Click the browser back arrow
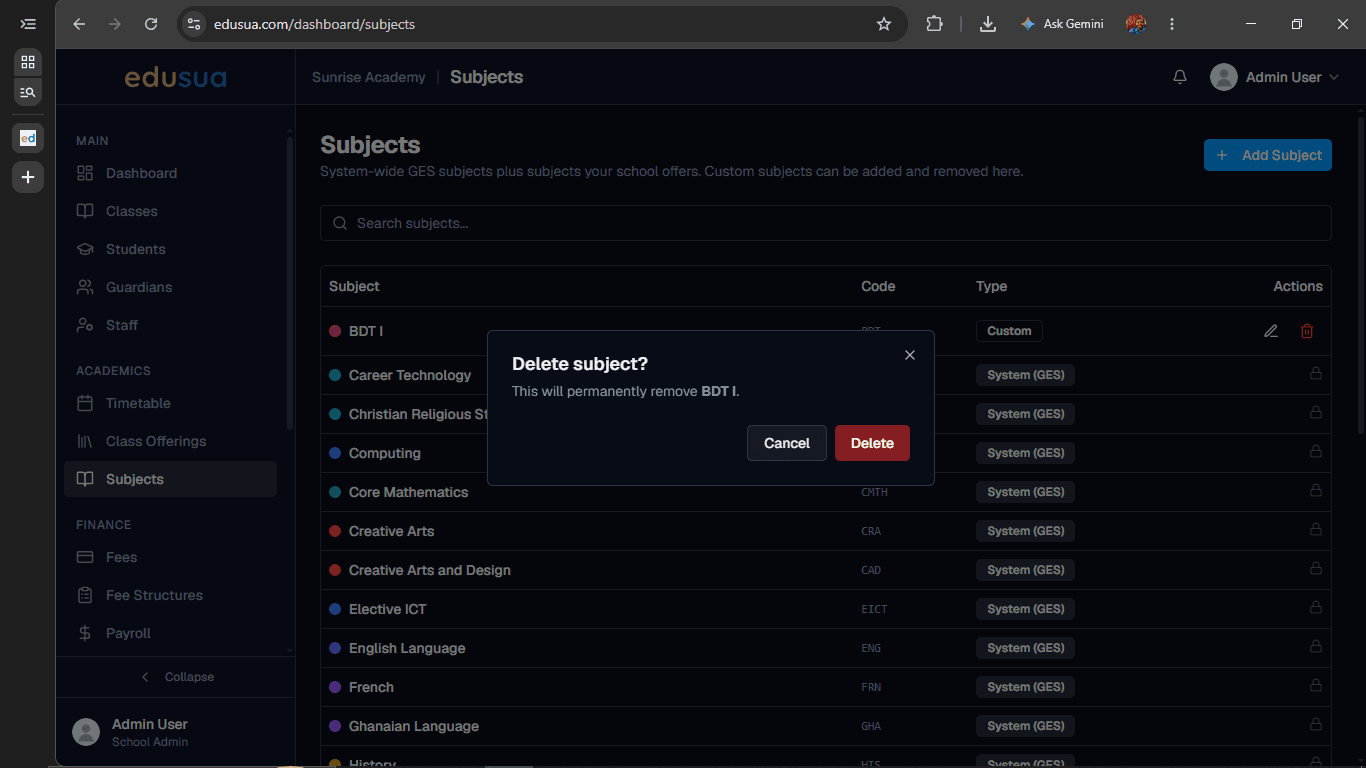1366x768 pixels. point(79,24)
